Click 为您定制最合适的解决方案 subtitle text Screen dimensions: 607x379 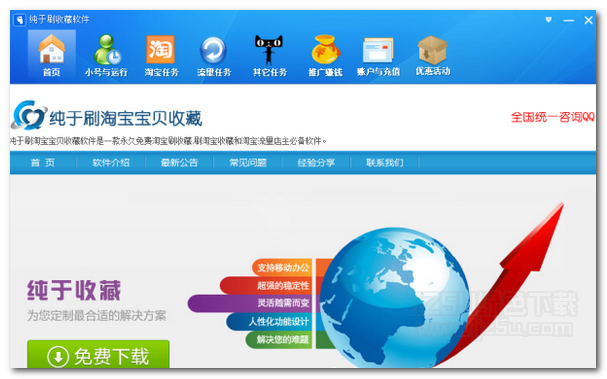97,316
